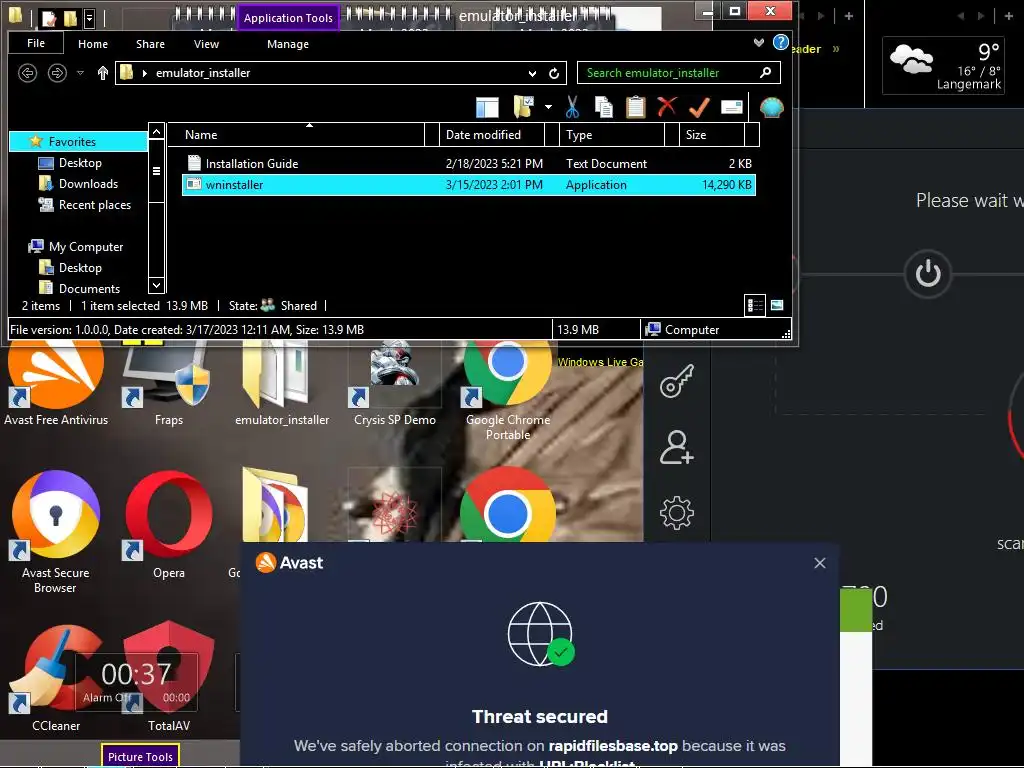Refresh the emulator_installer folder view
This screenshot has width=1024, height=768.
[554, 73]
